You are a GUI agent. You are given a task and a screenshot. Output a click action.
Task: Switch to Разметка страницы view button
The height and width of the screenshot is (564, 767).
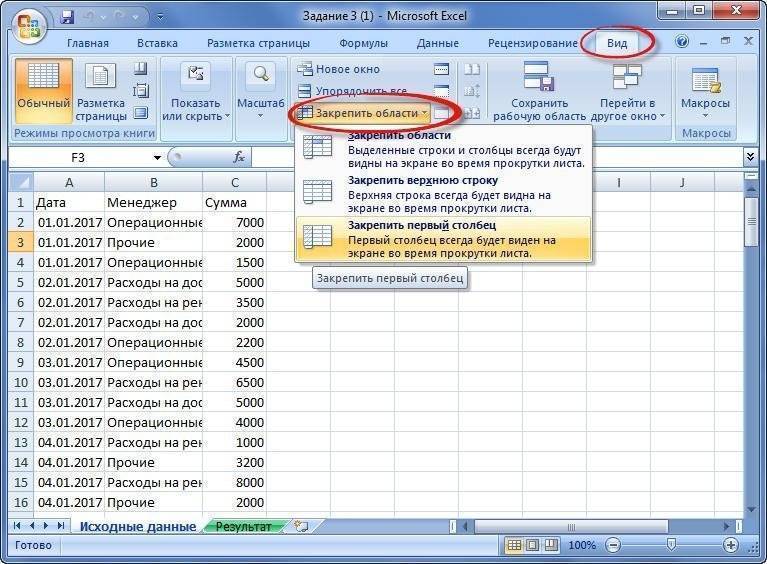101,90
